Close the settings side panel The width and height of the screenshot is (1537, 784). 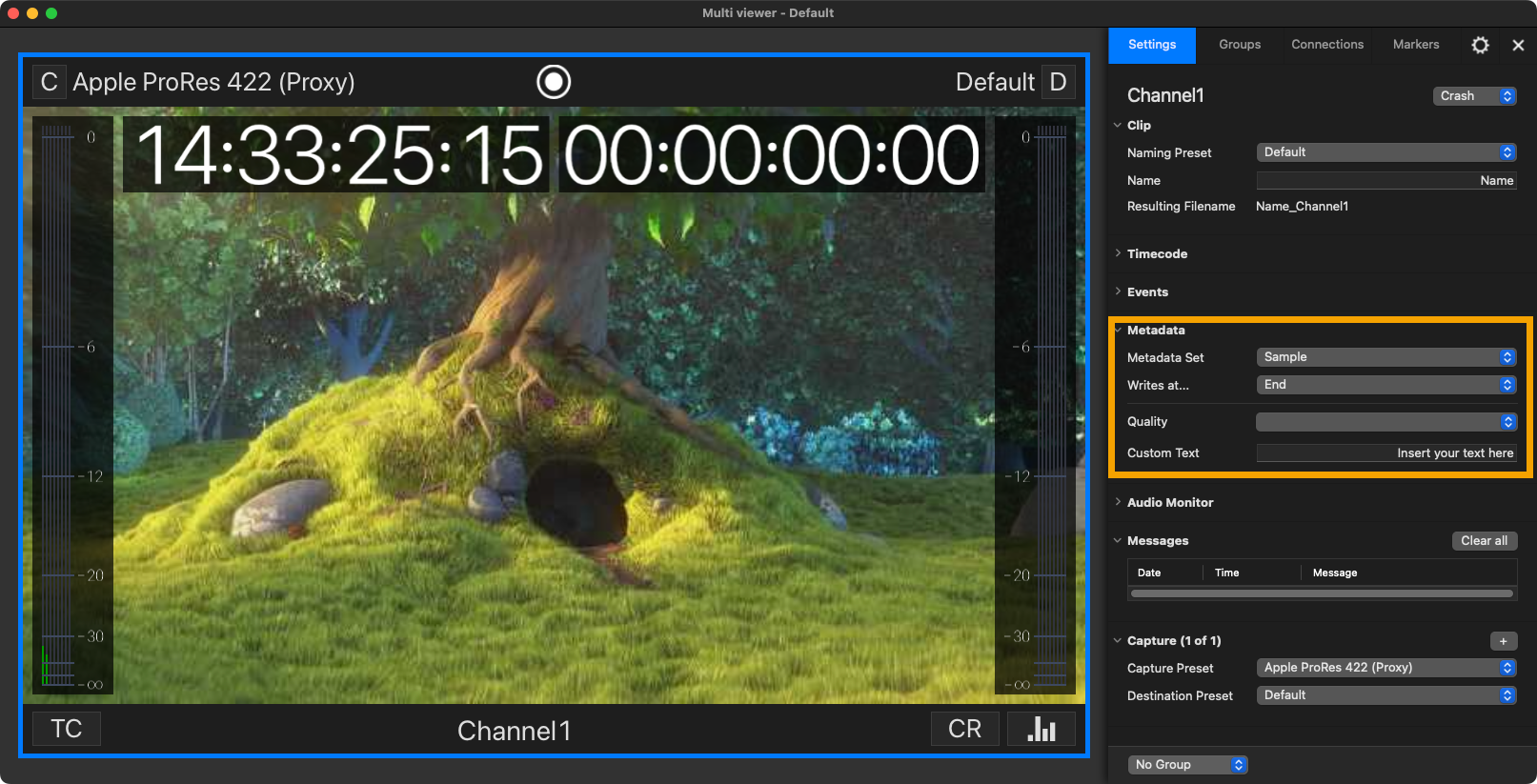pos(1518,45)
